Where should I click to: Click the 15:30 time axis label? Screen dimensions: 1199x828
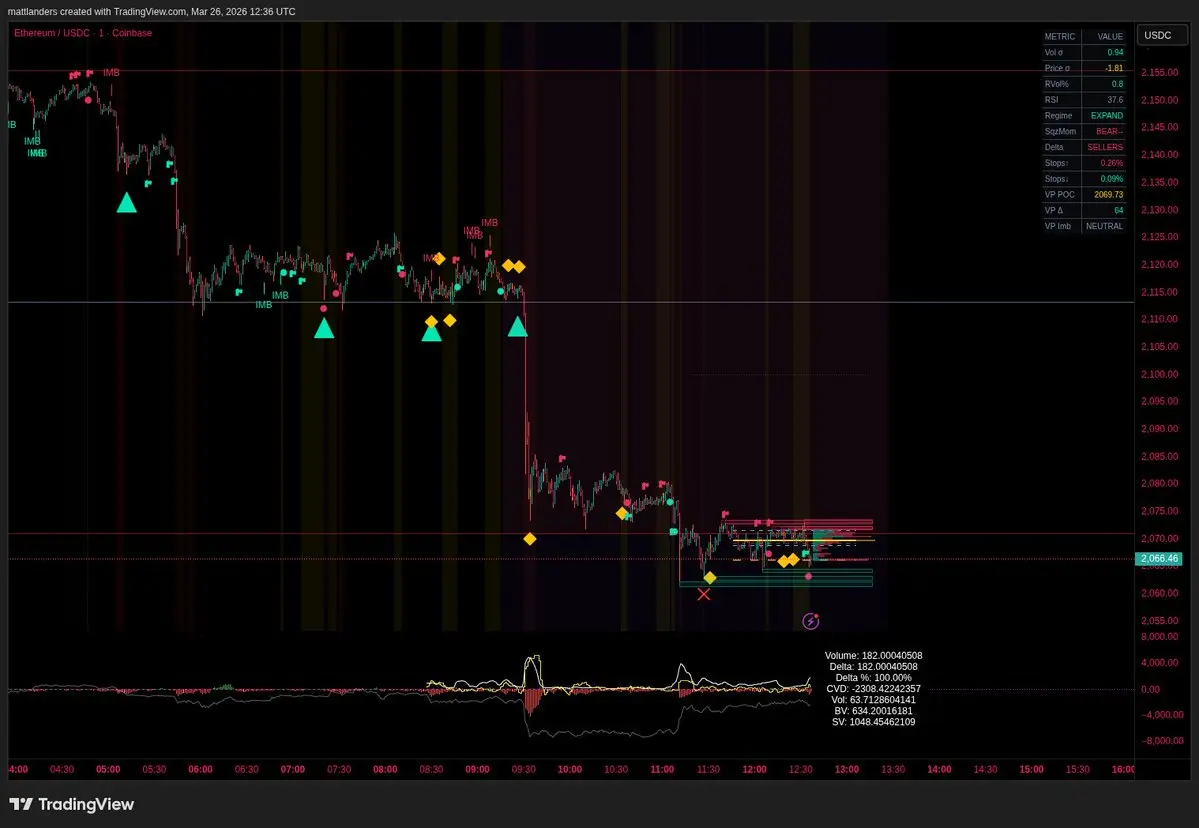[1077, 770]
